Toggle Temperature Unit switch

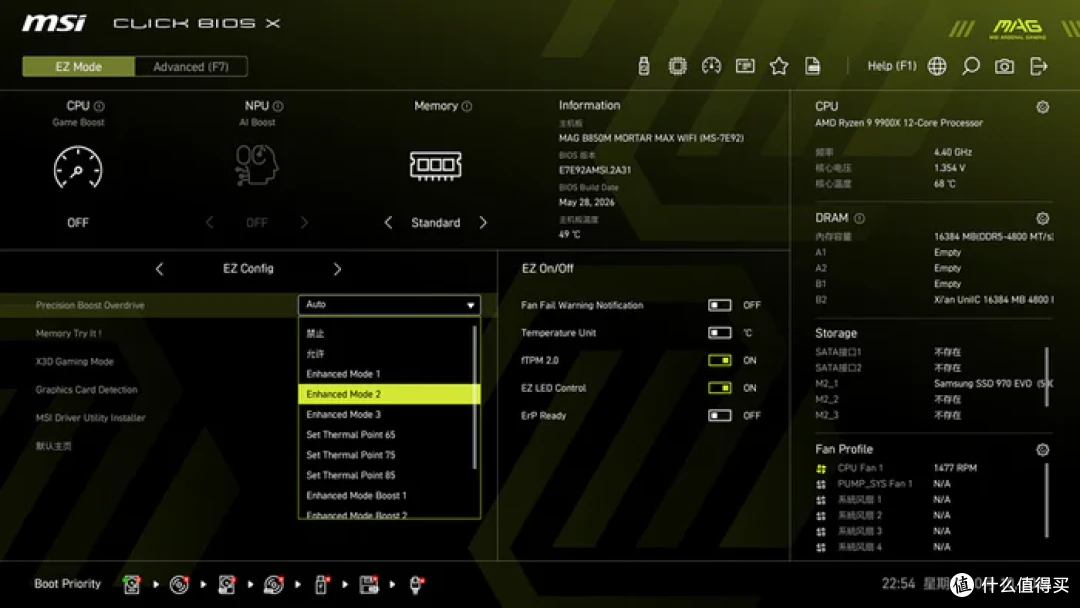[720, 333]
